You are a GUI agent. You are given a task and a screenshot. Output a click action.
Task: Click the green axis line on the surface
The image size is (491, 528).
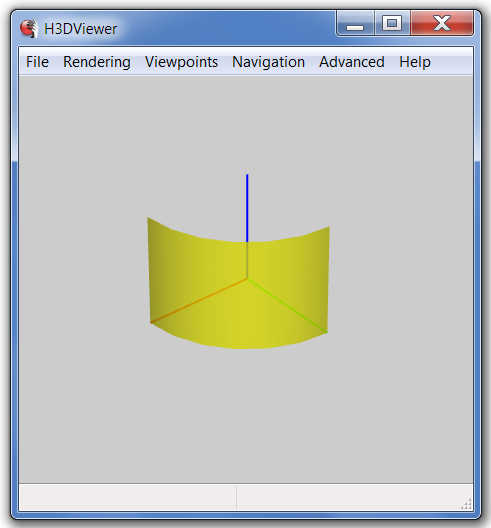[287, 305]
